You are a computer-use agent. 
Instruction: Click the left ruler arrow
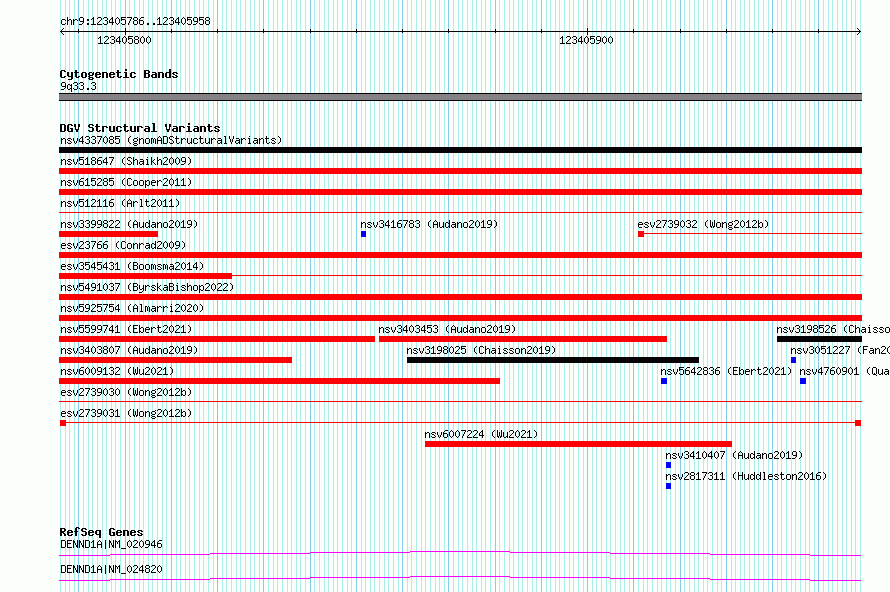[62, 32]
